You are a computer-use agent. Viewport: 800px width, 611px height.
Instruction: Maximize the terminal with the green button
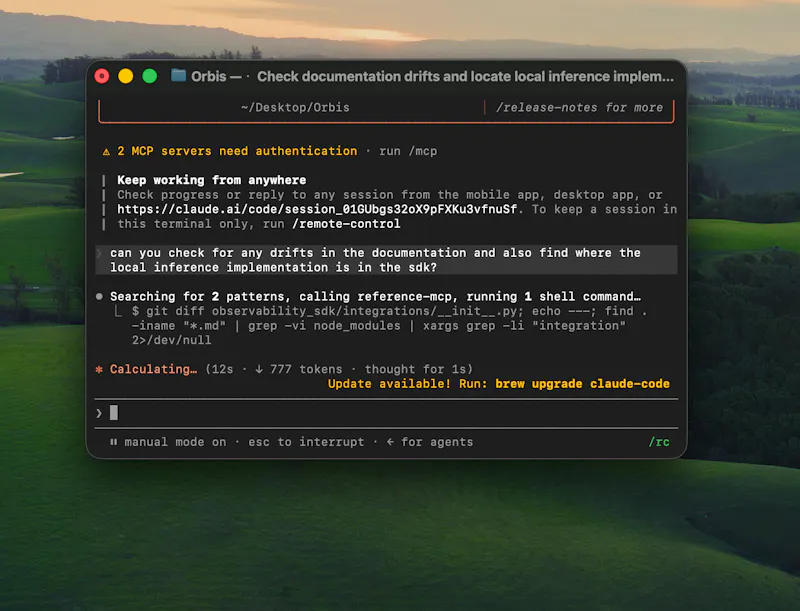(x=149, y=76)
